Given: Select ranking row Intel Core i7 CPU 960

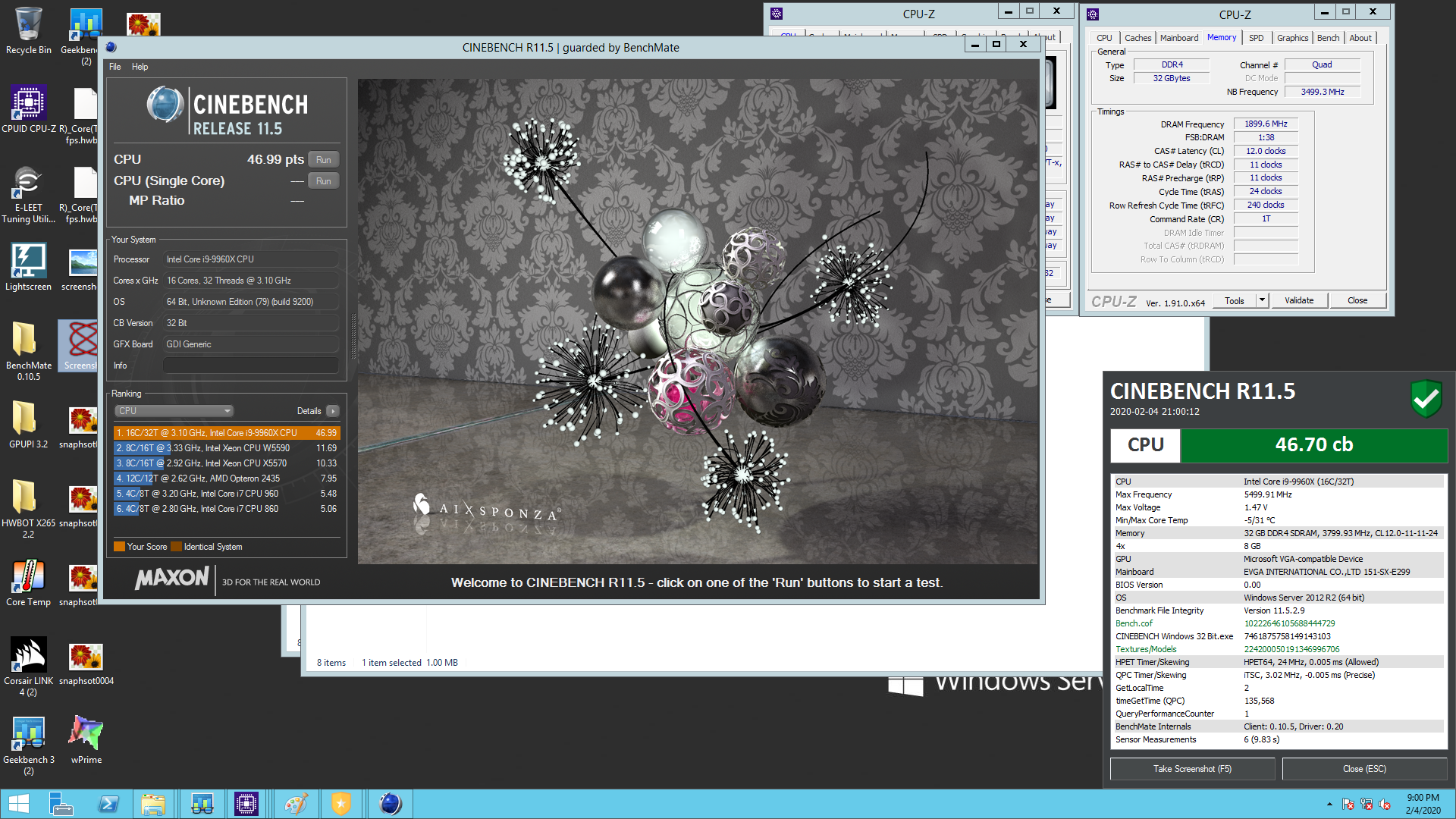Looking at the screenshot, I should [x=227, y=494].
